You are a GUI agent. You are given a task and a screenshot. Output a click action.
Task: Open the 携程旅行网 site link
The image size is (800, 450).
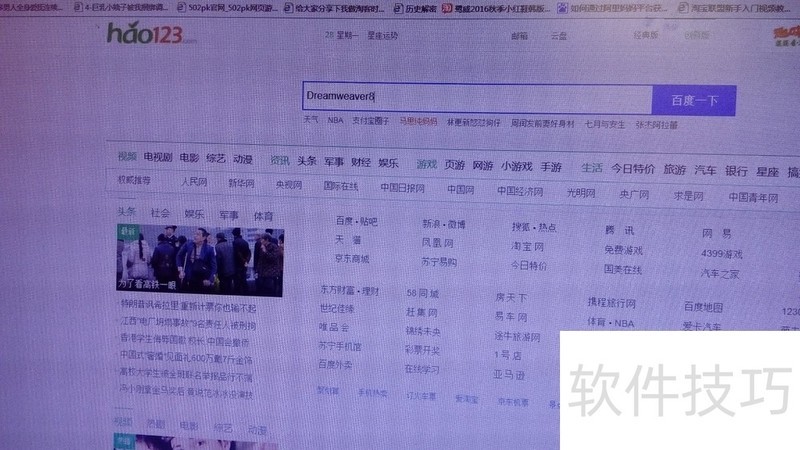pos(611,303)
